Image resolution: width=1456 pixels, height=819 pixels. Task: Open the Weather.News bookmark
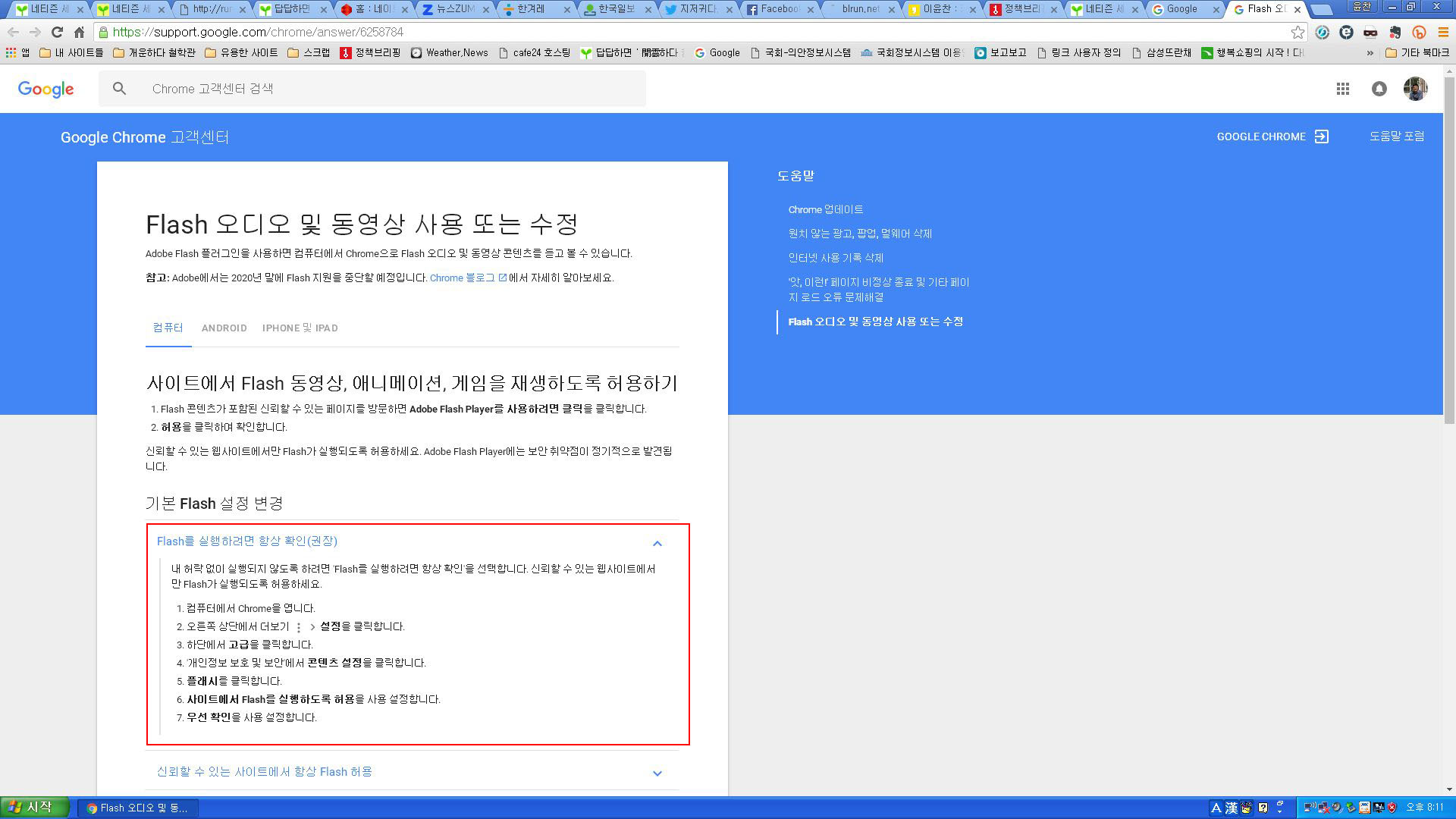pos(450,53)
